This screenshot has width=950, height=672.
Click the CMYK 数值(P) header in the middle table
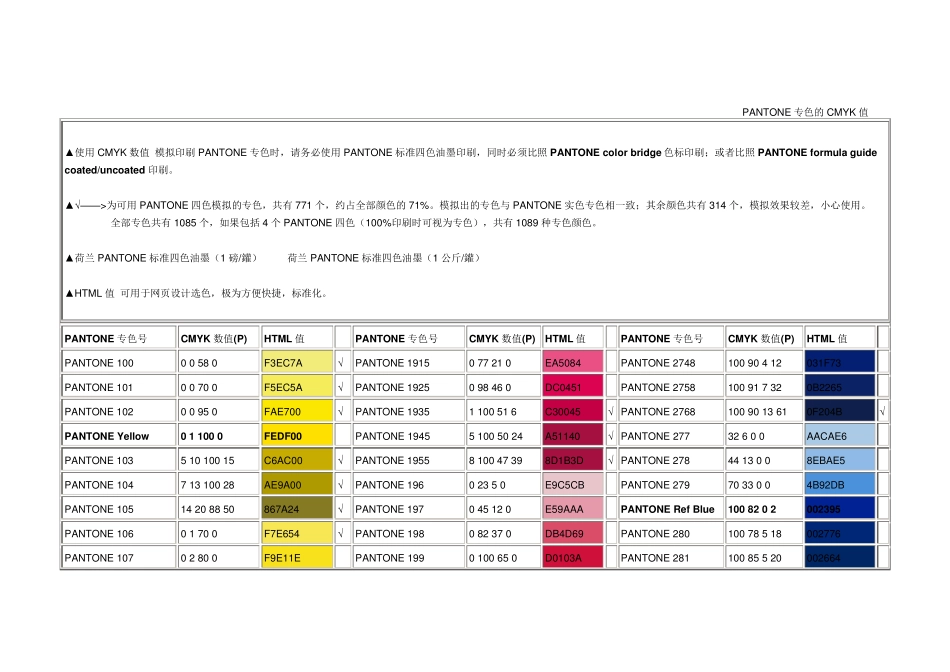503,338
